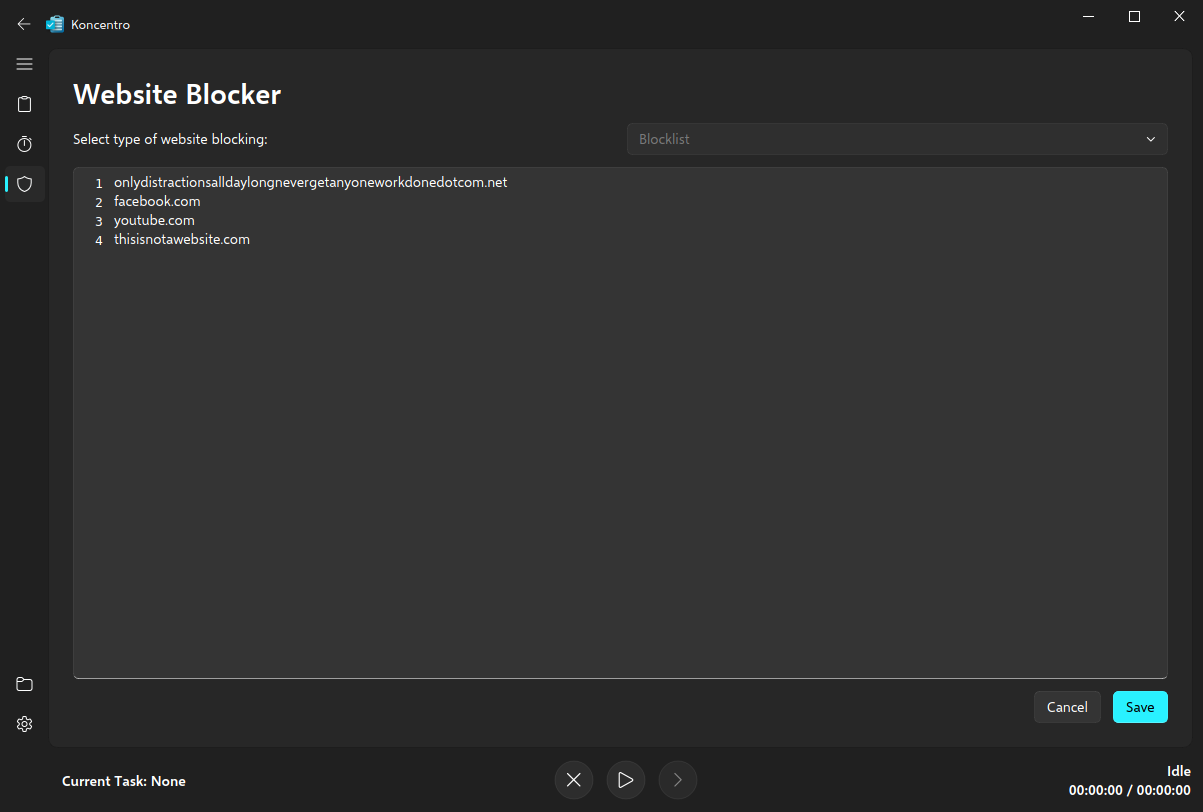Open the timer view from the sidebar

coord(24,144)
